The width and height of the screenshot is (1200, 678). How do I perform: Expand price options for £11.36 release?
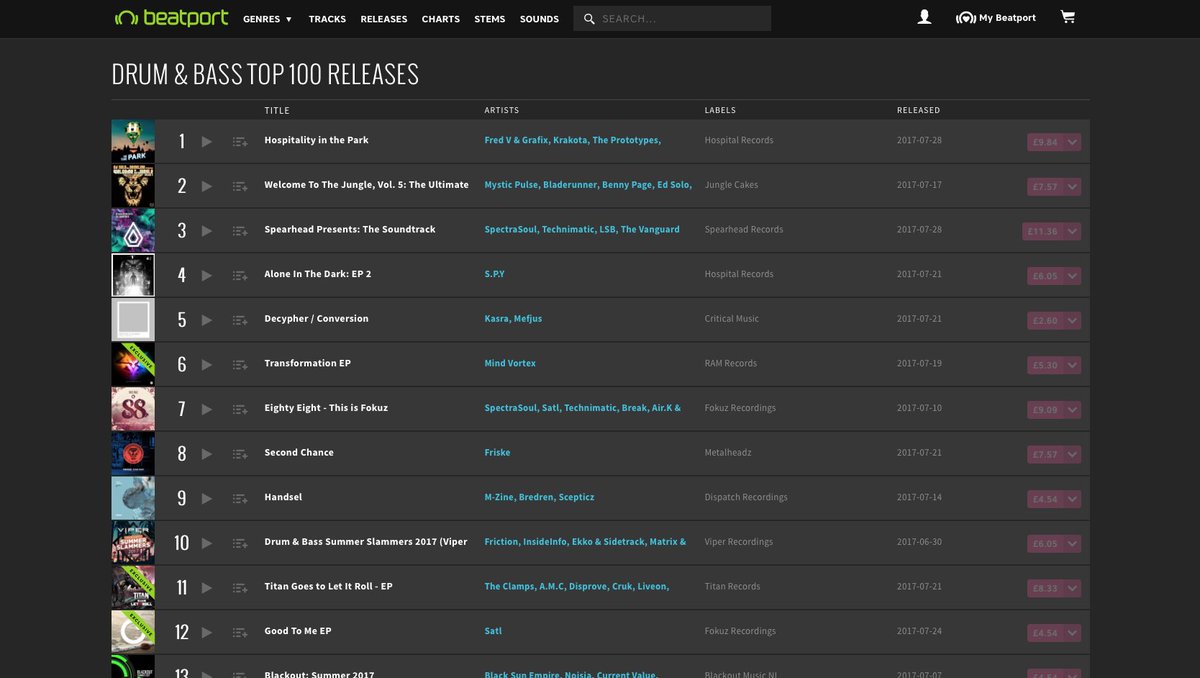(1073, 231)
